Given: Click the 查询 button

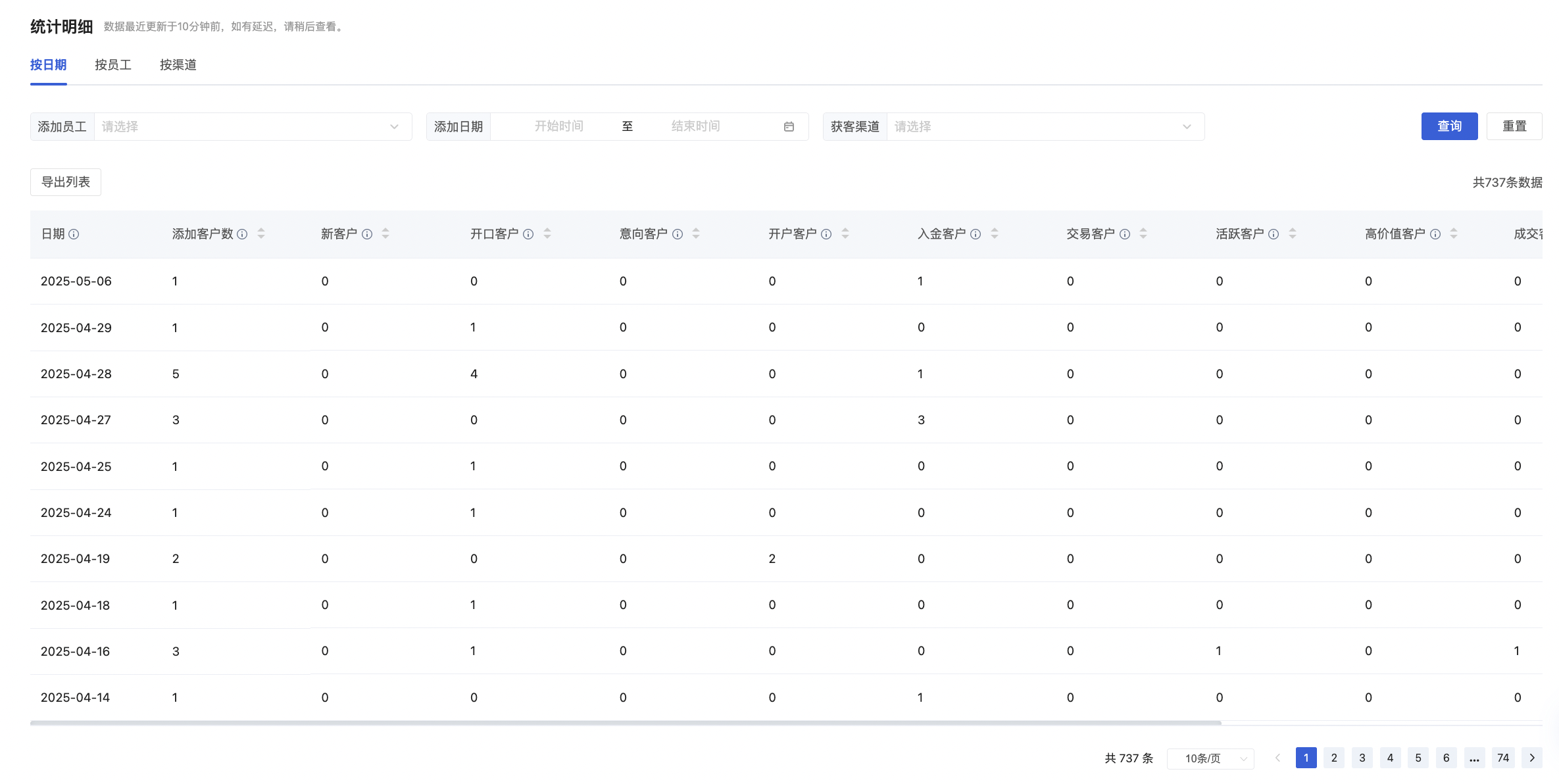Looking at the screenshot, I should tap(1449, 126).
